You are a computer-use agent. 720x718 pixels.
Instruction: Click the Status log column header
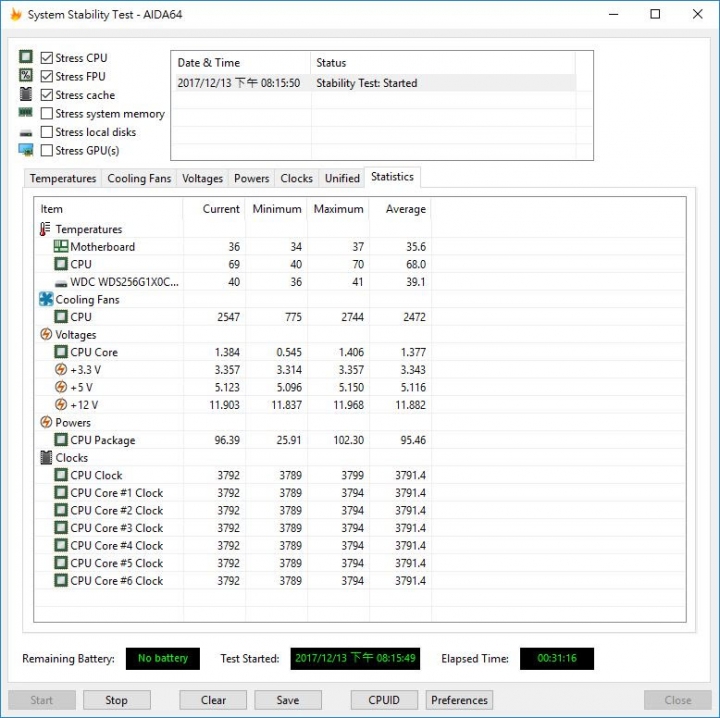point(443,62)
